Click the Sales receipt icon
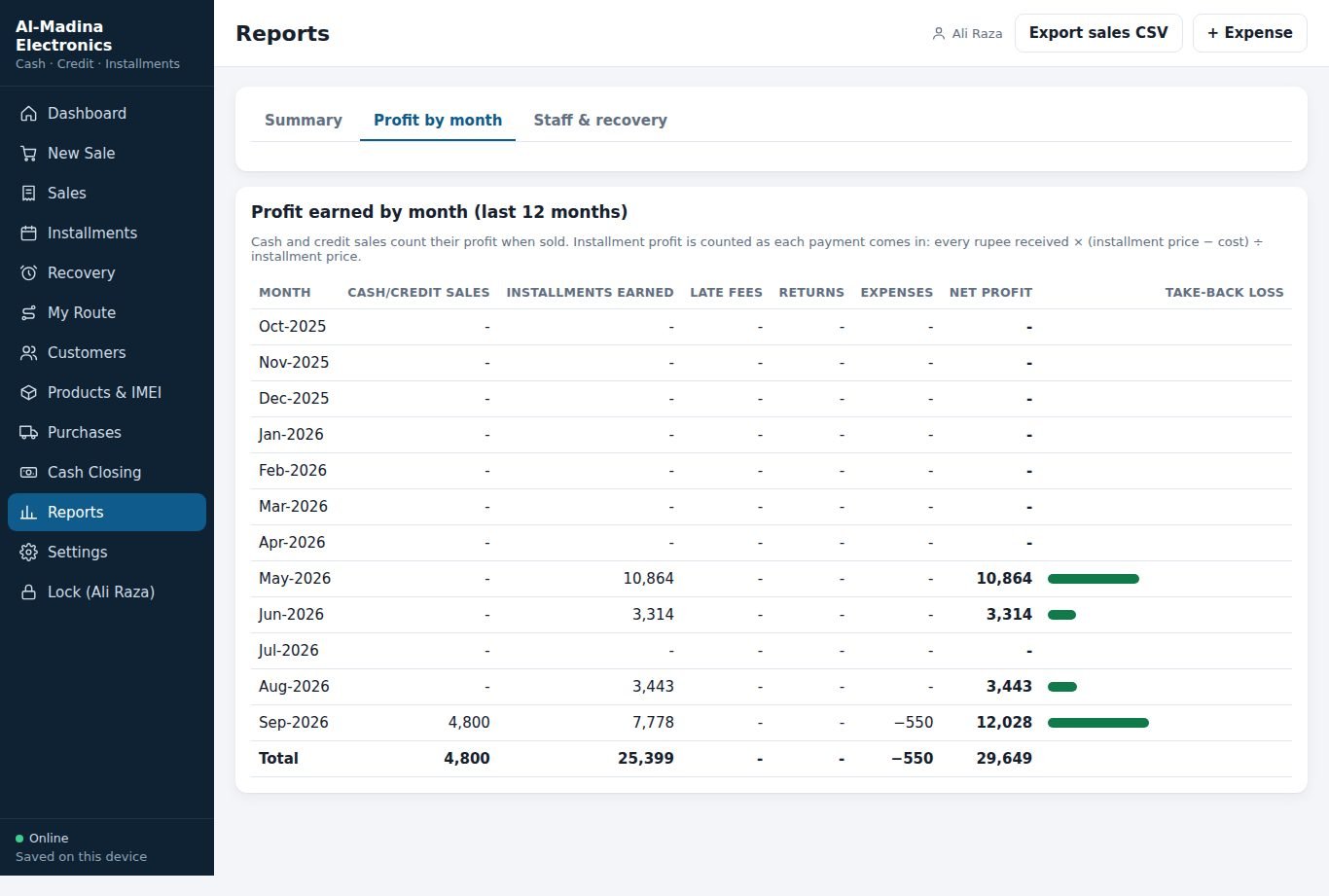Image resolution: width=1329 pixels, height=896 pixels. pyautogui.click(x=28, y=193)
